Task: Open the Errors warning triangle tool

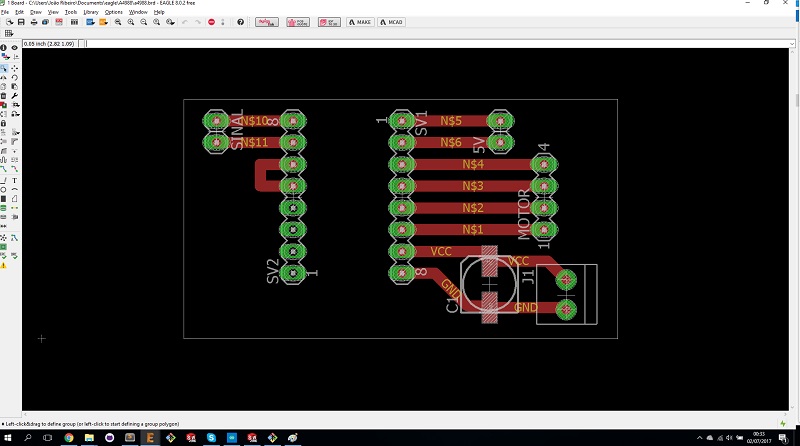Action: (4, 266)
